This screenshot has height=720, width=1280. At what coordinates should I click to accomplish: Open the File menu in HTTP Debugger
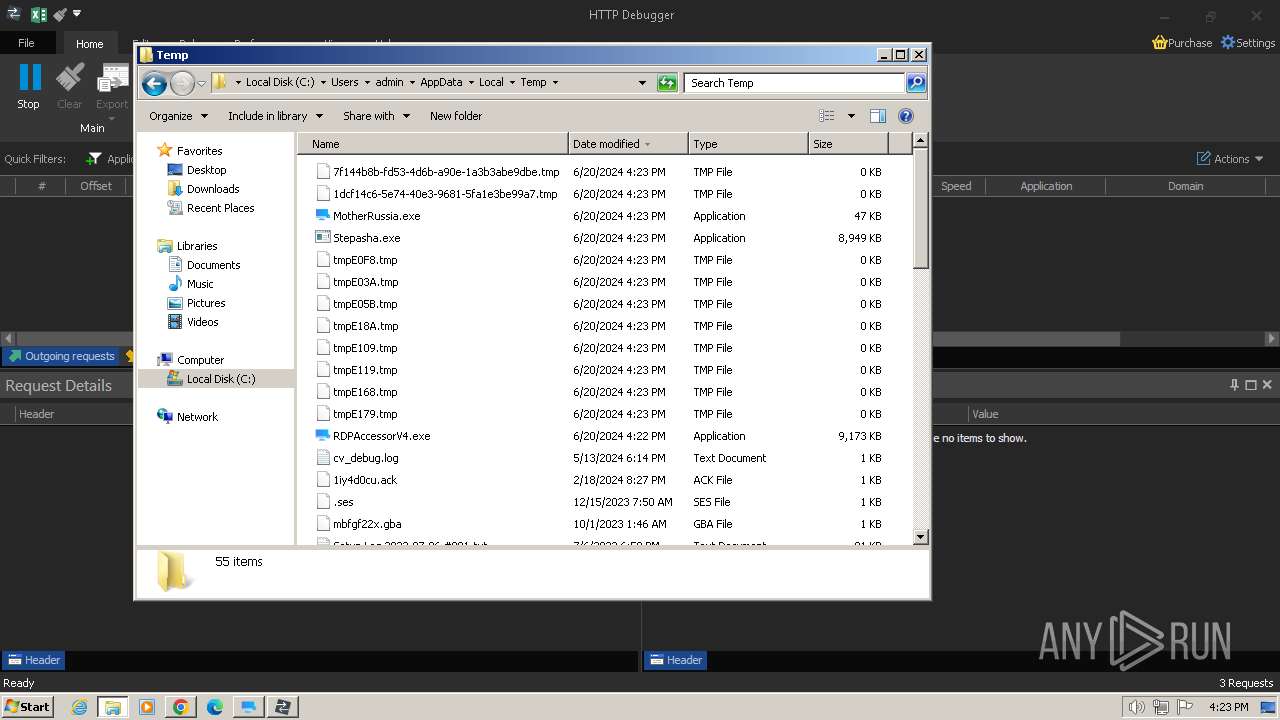[26, 43]
